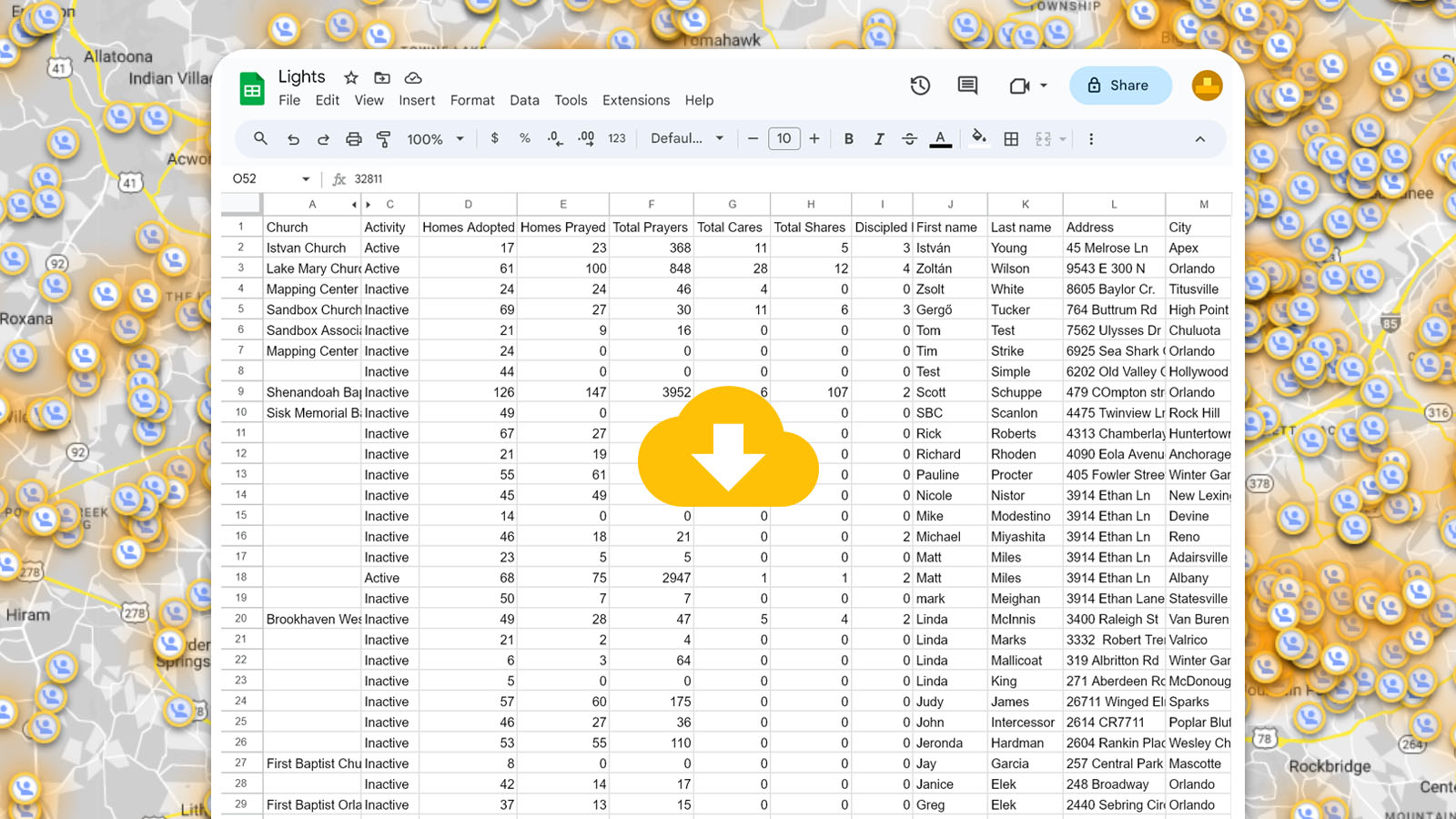Click the font size field
The image size is (1456, 819).
[x=784, y=138]
